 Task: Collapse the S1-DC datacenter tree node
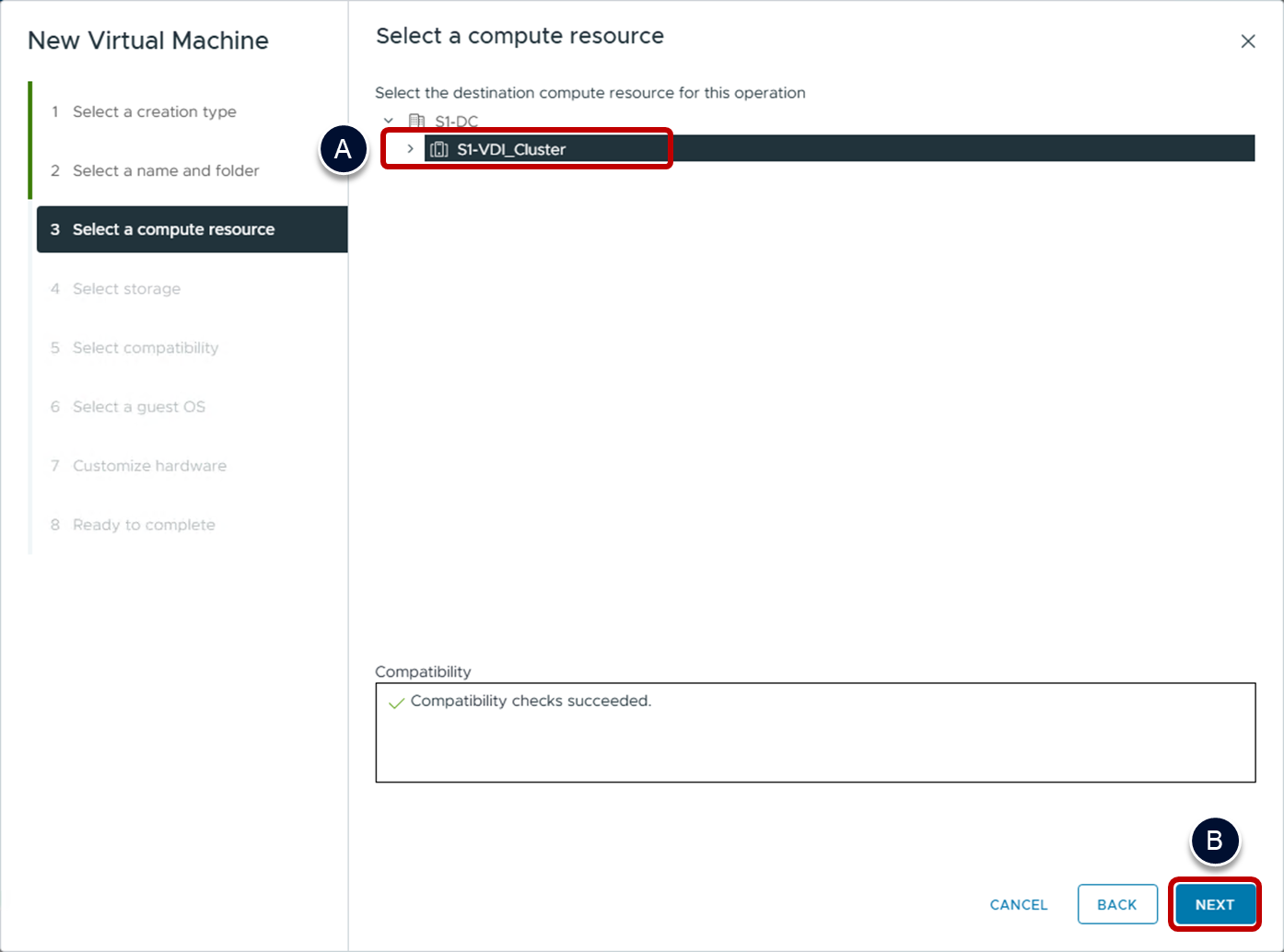[x=389, y=122]
